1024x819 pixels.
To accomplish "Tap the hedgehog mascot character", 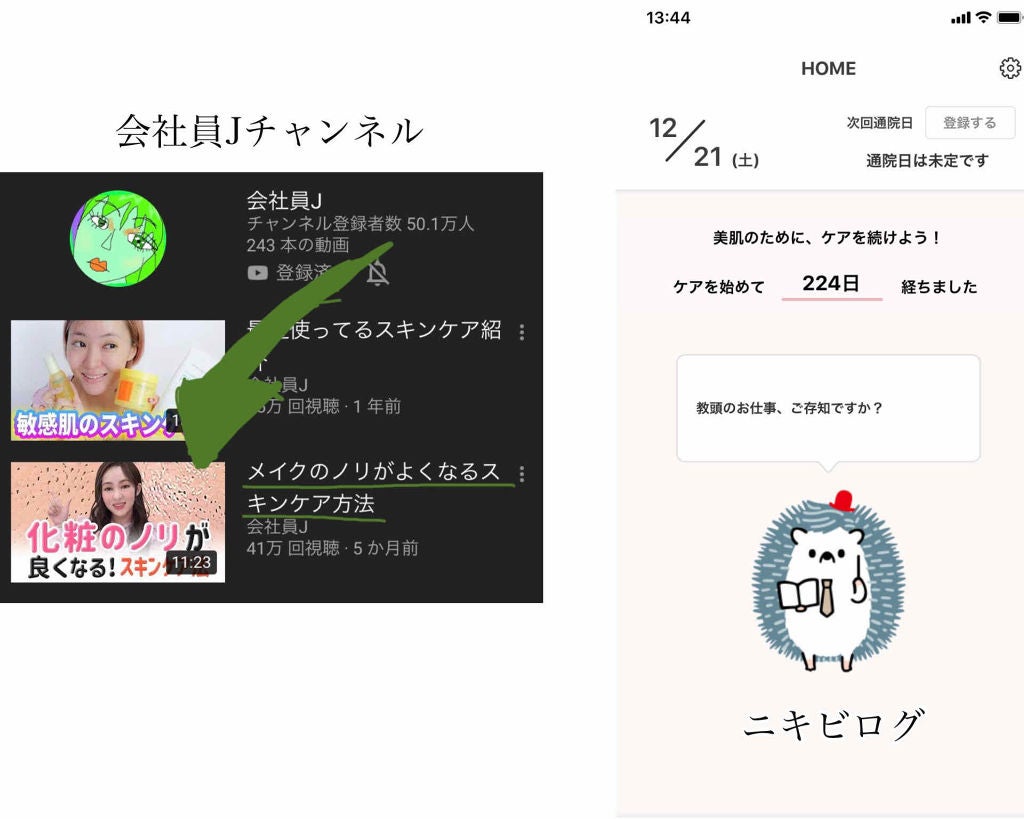I will click(828, 583).
